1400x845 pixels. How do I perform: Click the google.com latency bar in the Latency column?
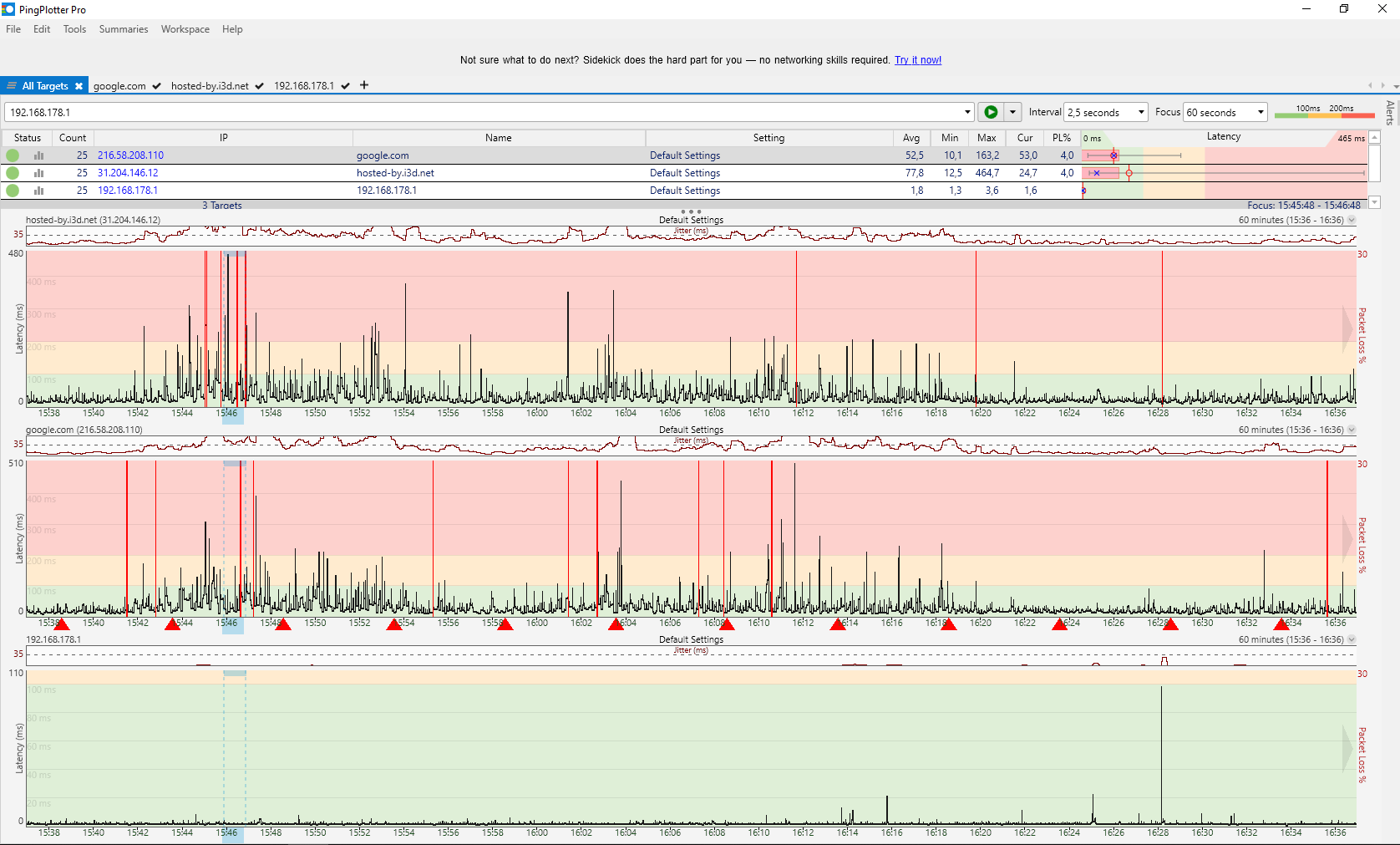pyautogui.click(x=1102, y=155)
